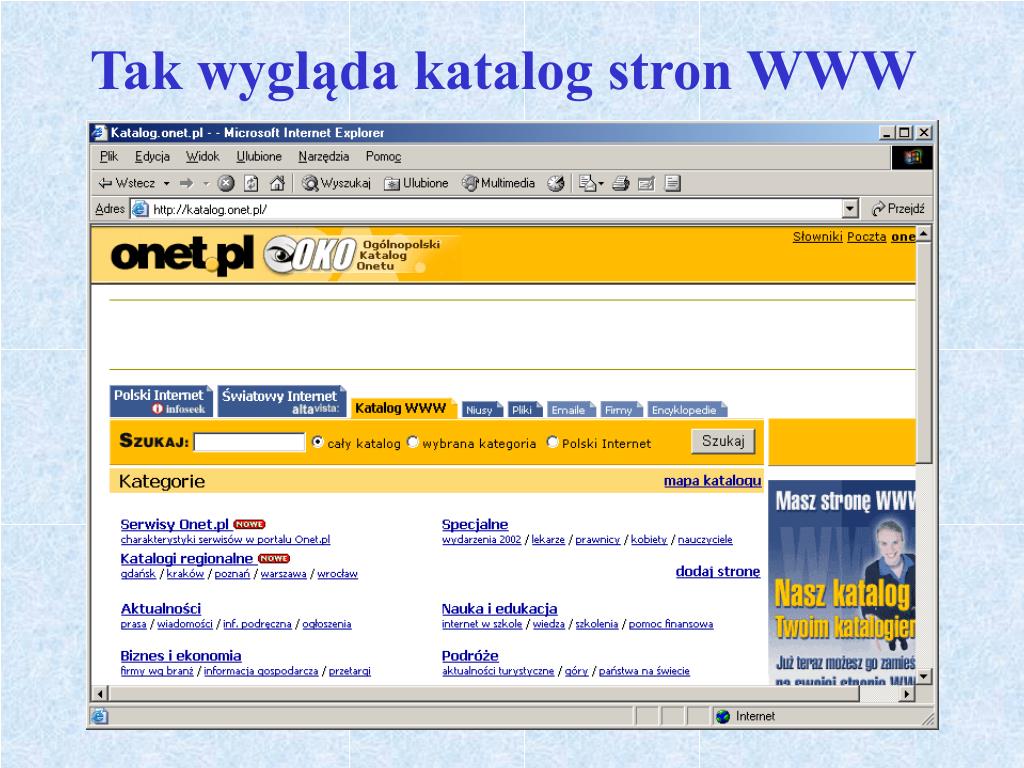The image size is (1024, 768).
Task: Click the Discuss toolbar icon
Action: pyautogui.click(x=673, y=184)
